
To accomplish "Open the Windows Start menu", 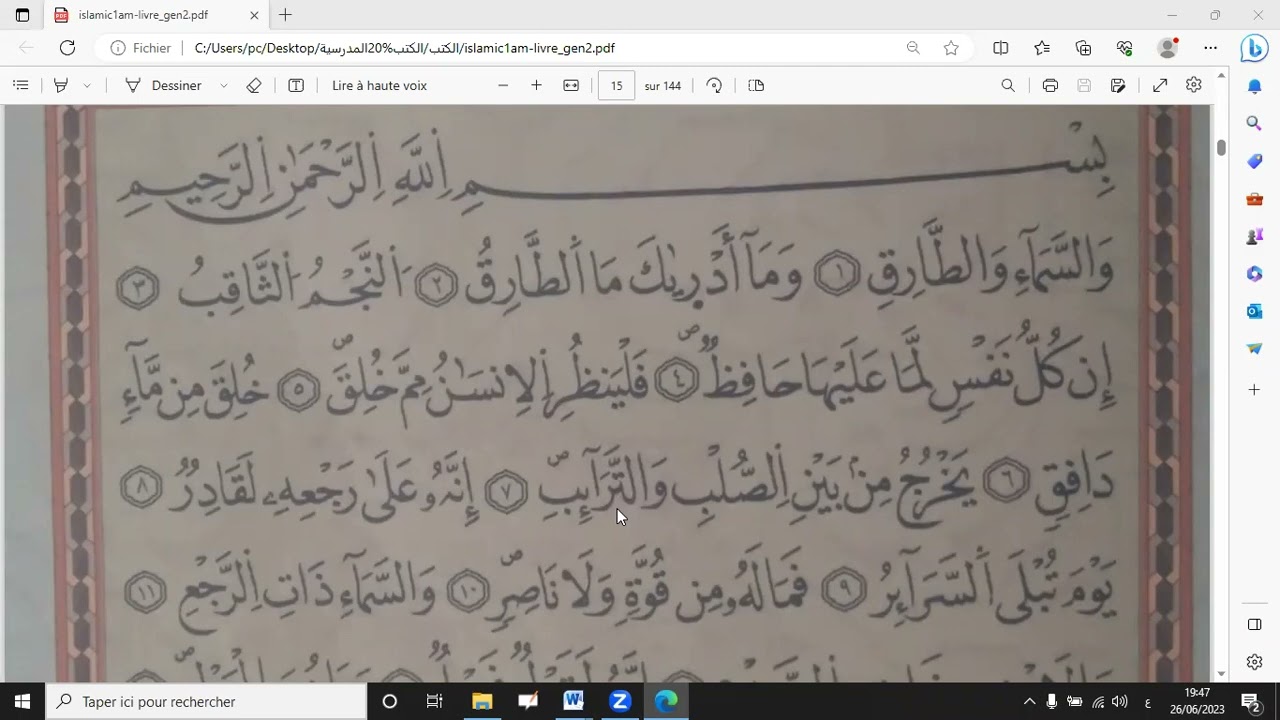I will click(x=23, y=702).
